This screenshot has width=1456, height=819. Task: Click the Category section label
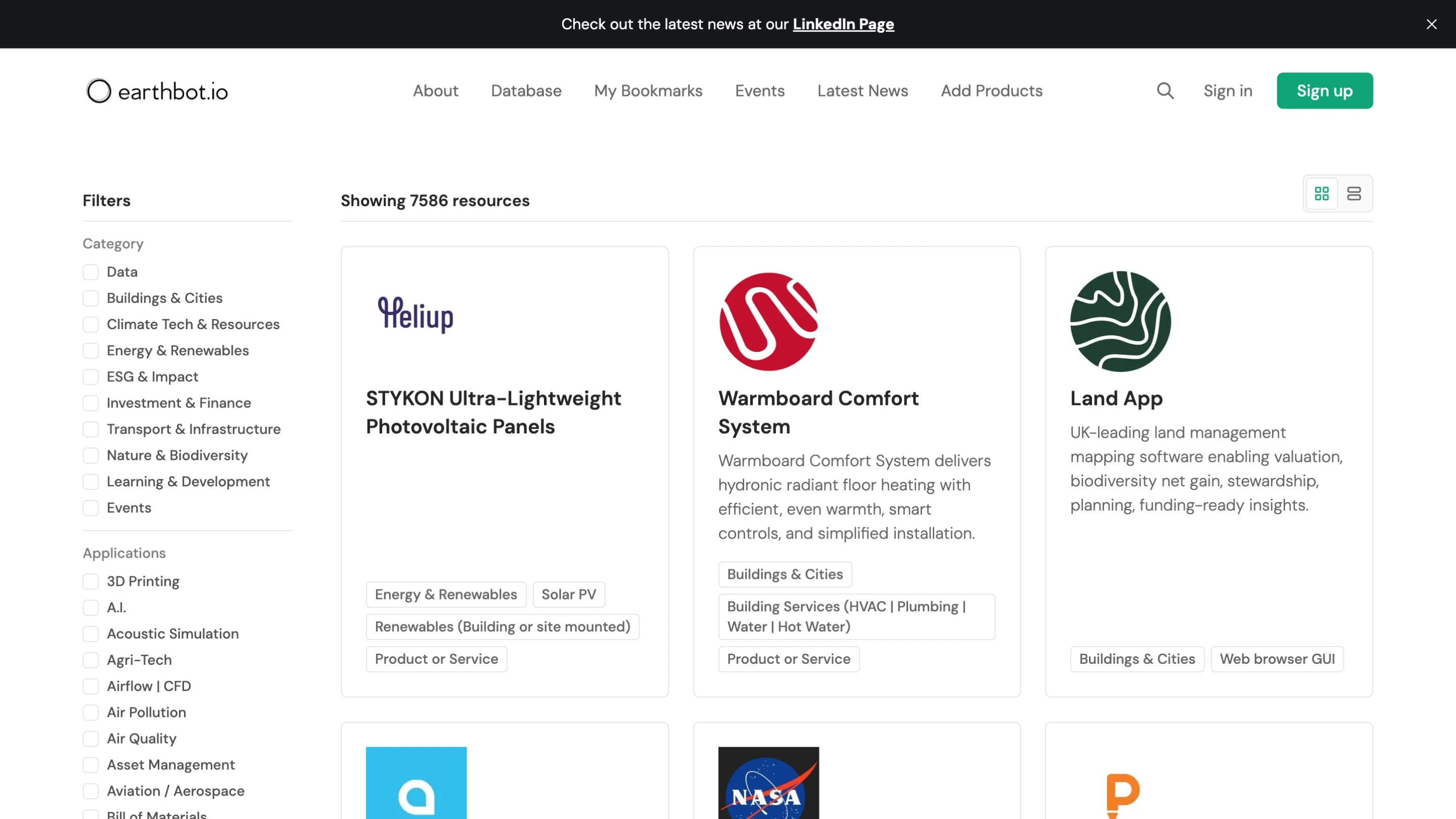click(113, 244)
